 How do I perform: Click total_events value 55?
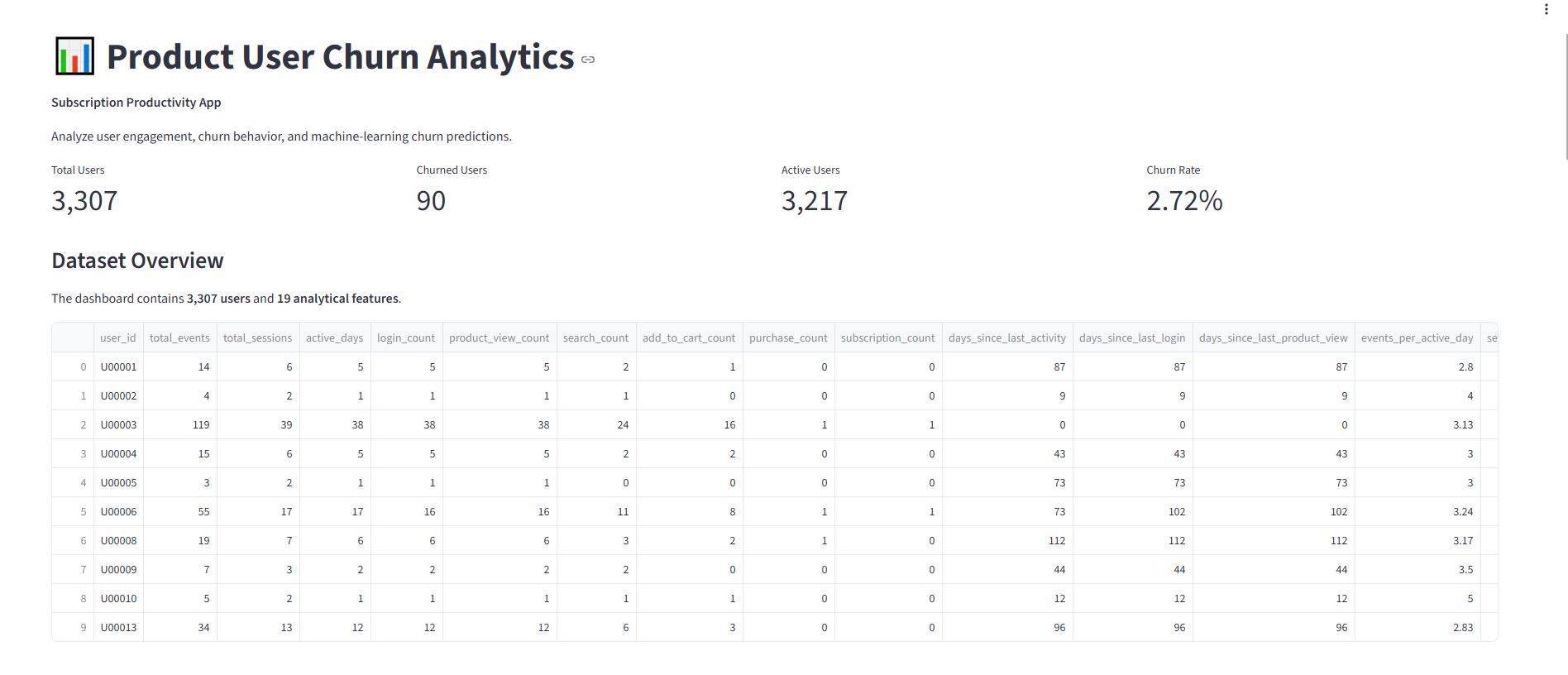pos(179,511)
